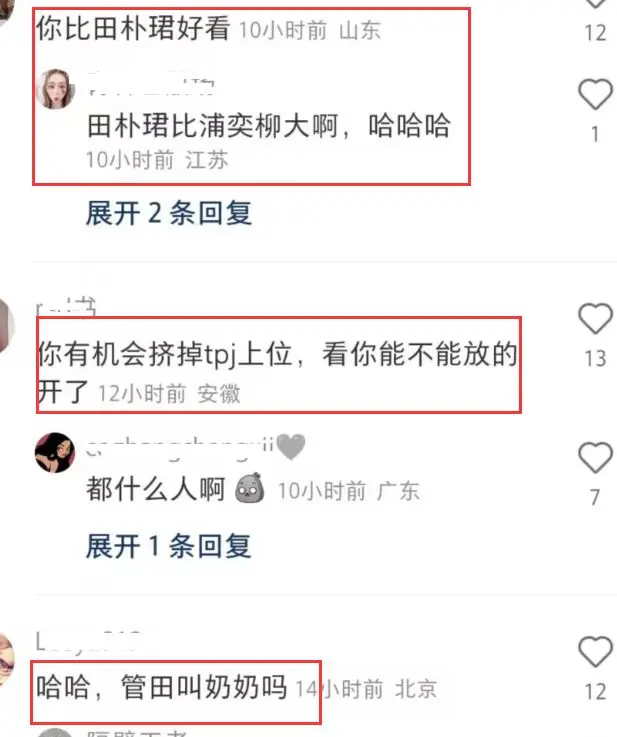Tap the like count 13
Image resolution: width=617 pixels, height=737 pixels.
[595, 359]
